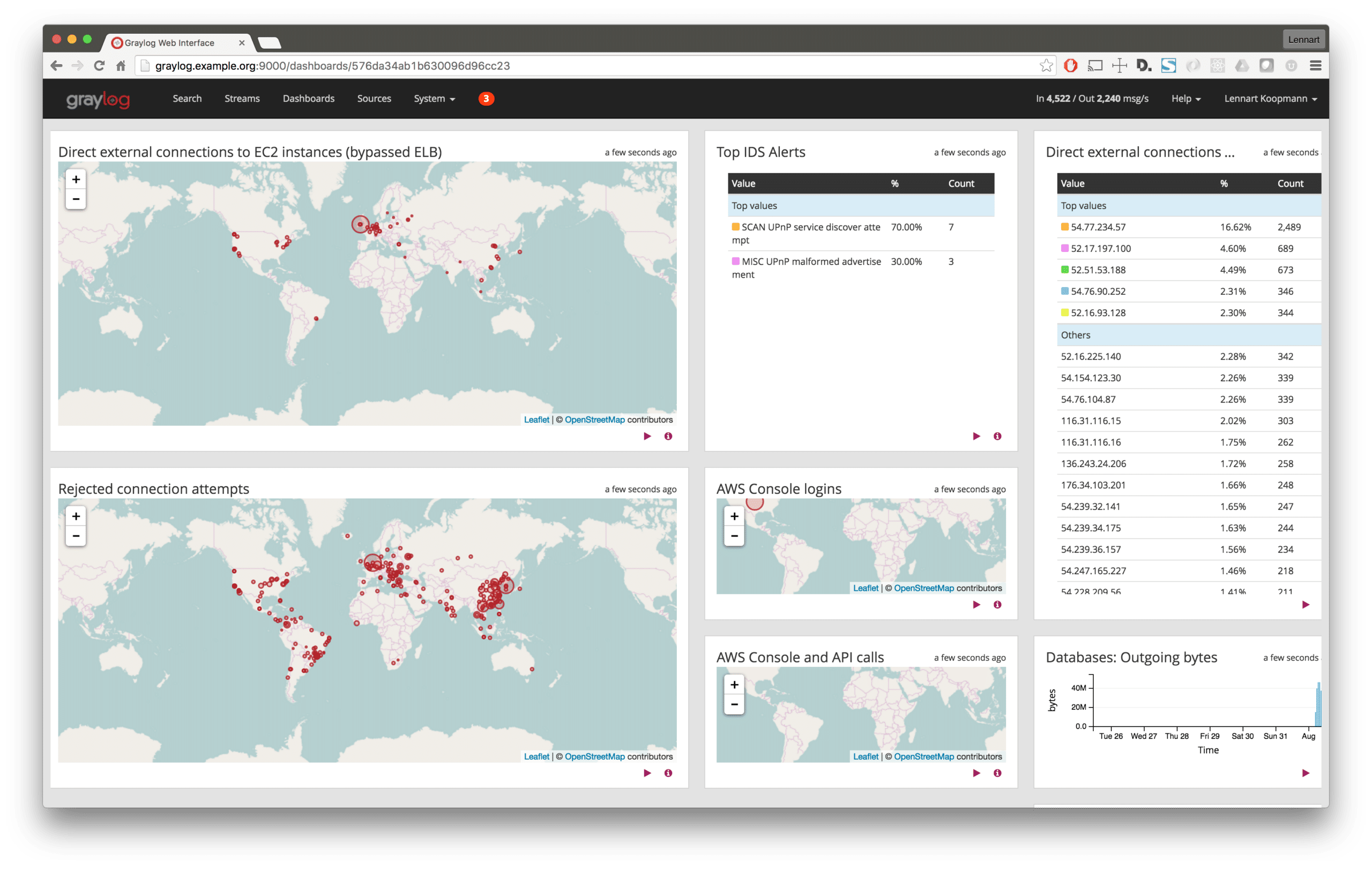Click the red notification badge showing 3
Screen dimensions: 1372x869
[x=486, y=99]
